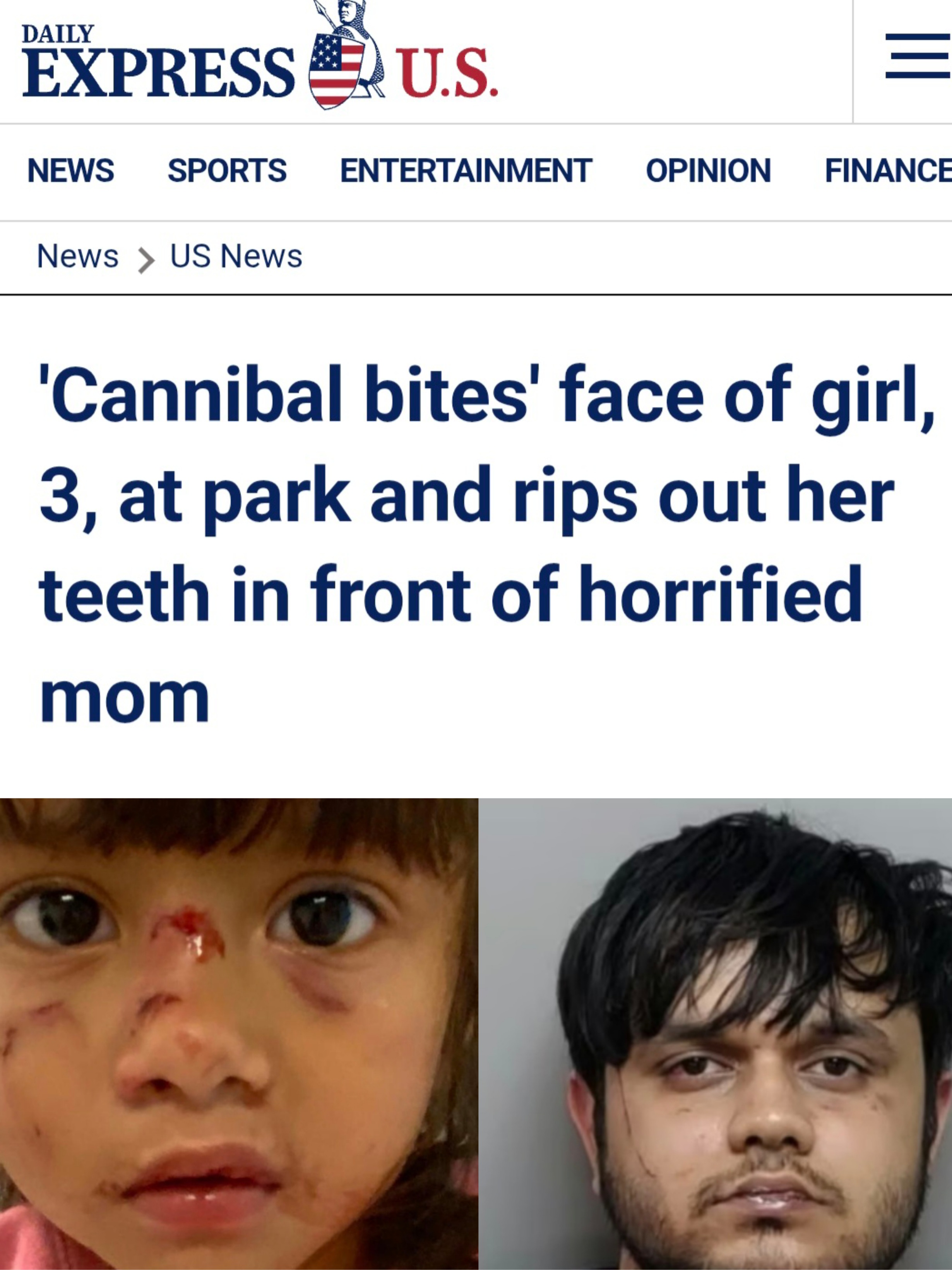Image resolution: width=952 pixels, height=1270 pixels.
Task: Click the word DAILY in masthead
Action: (57, 34)
